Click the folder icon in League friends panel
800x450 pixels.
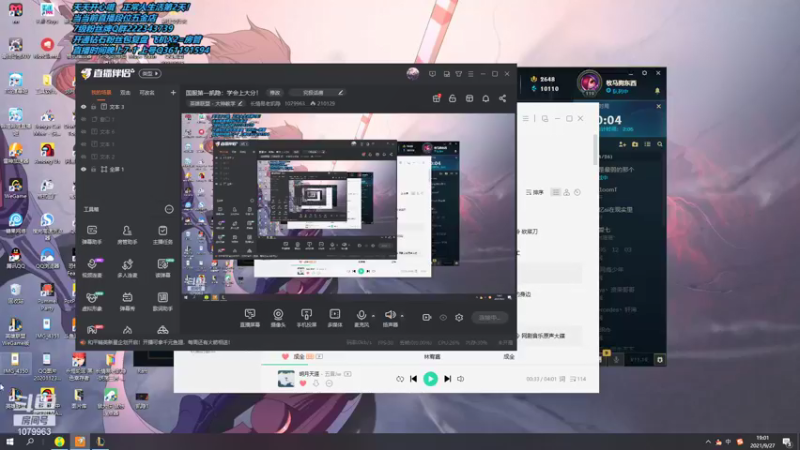635,144
